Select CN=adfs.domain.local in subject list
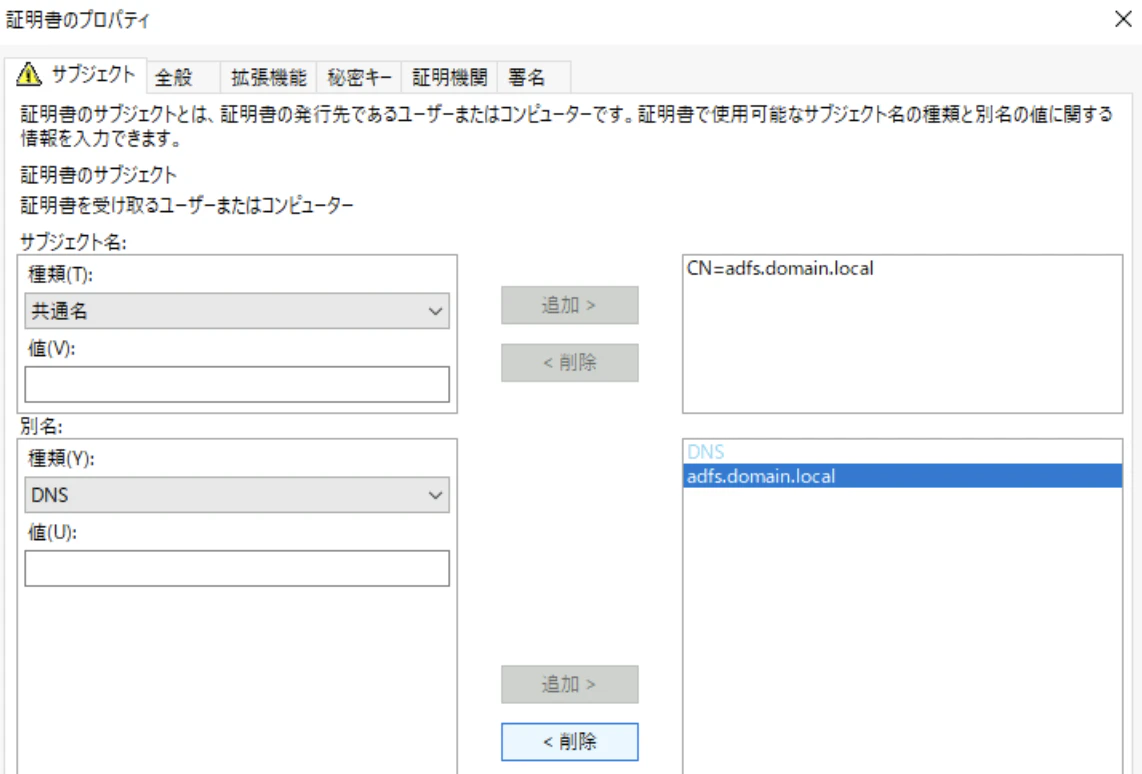Screen dimensions: 1142x774 point(780,269)
